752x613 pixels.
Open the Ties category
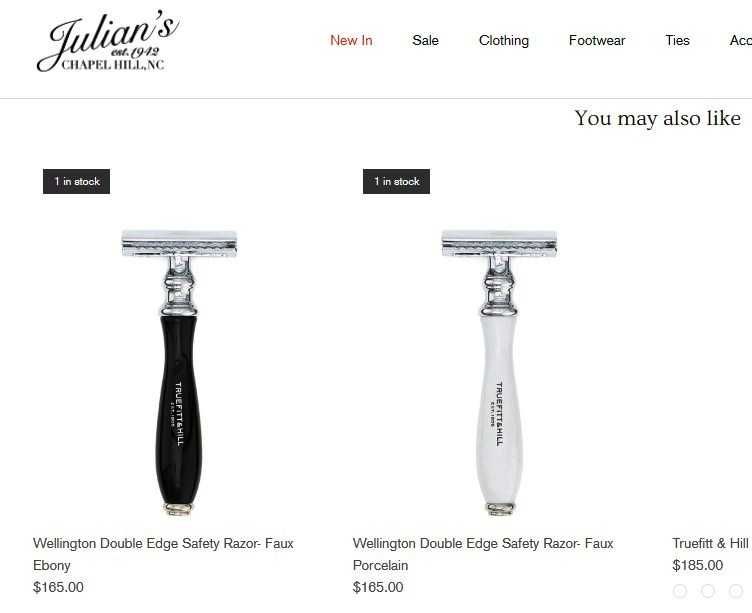tap(677, 40)
